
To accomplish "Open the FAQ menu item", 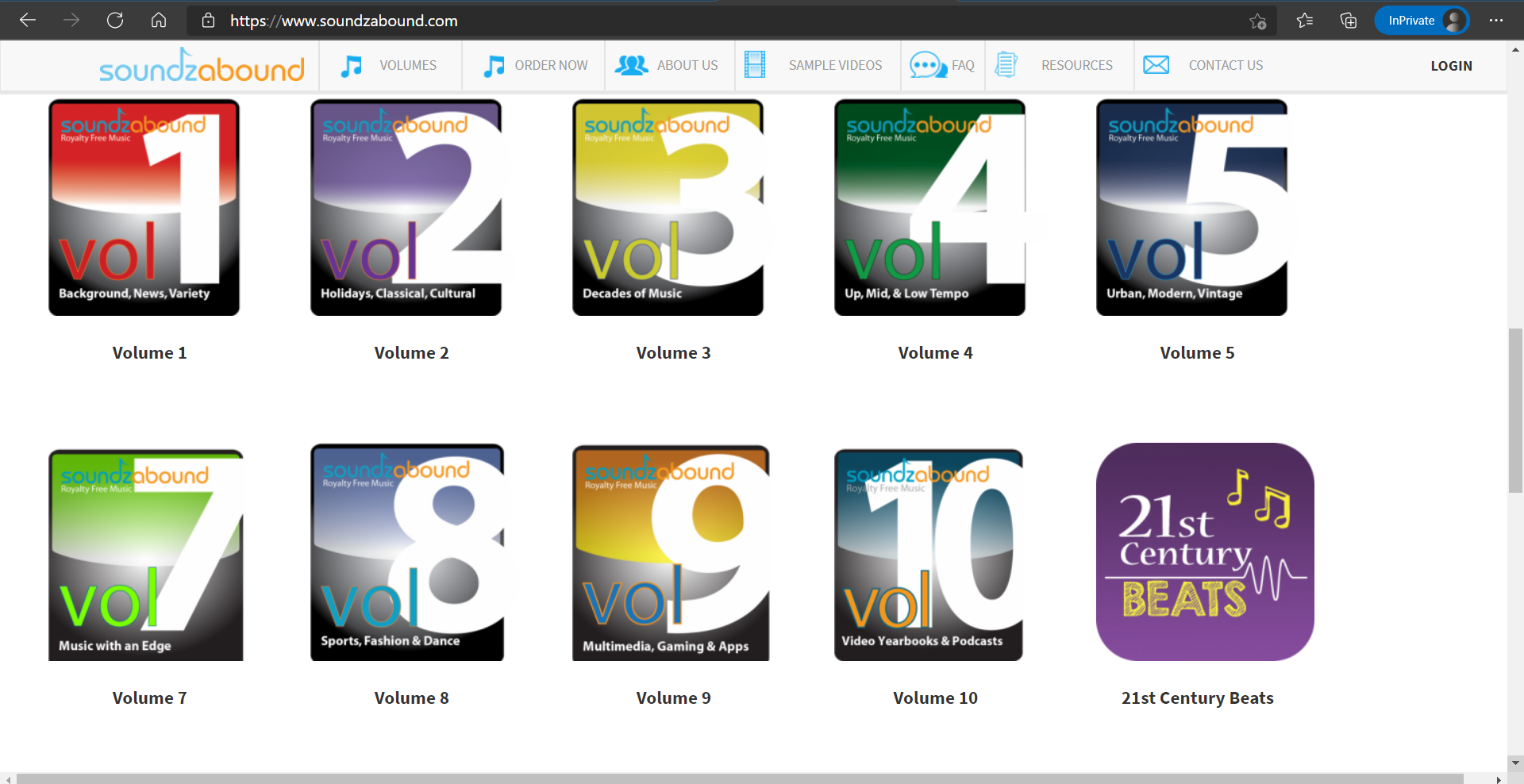I will [x=963, y=66].
